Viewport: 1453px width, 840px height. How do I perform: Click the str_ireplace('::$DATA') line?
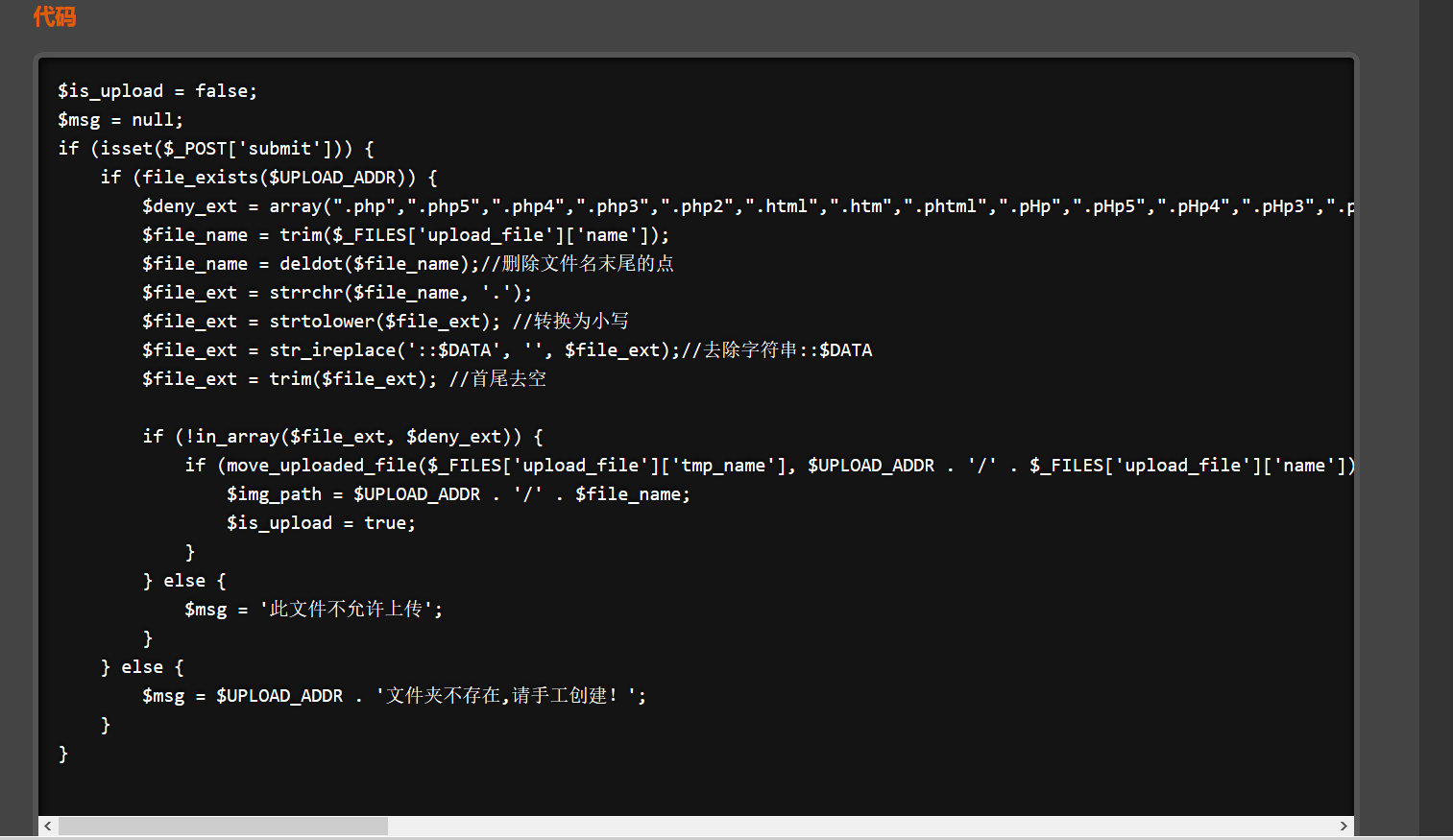(x=507, y=350)
